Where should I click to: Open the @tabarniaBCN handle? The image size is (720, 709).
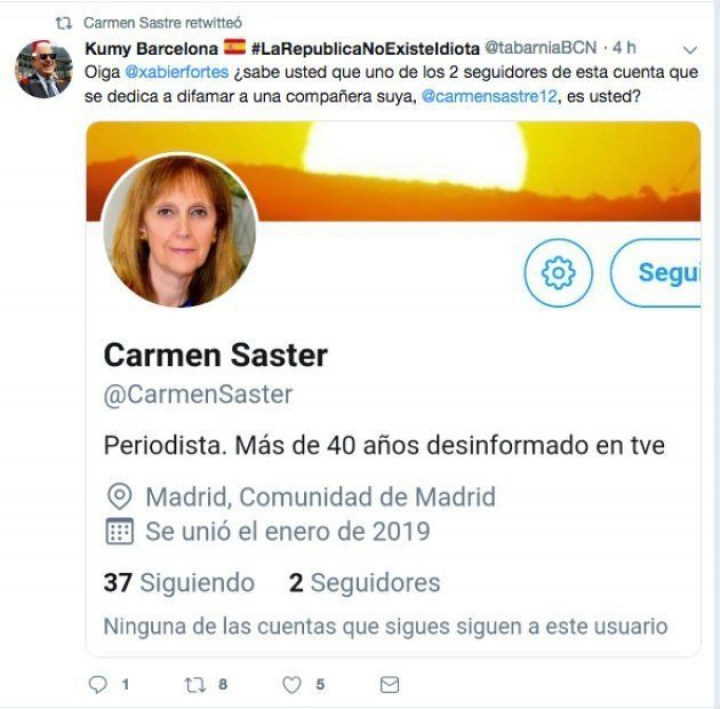tap(541, 47)
